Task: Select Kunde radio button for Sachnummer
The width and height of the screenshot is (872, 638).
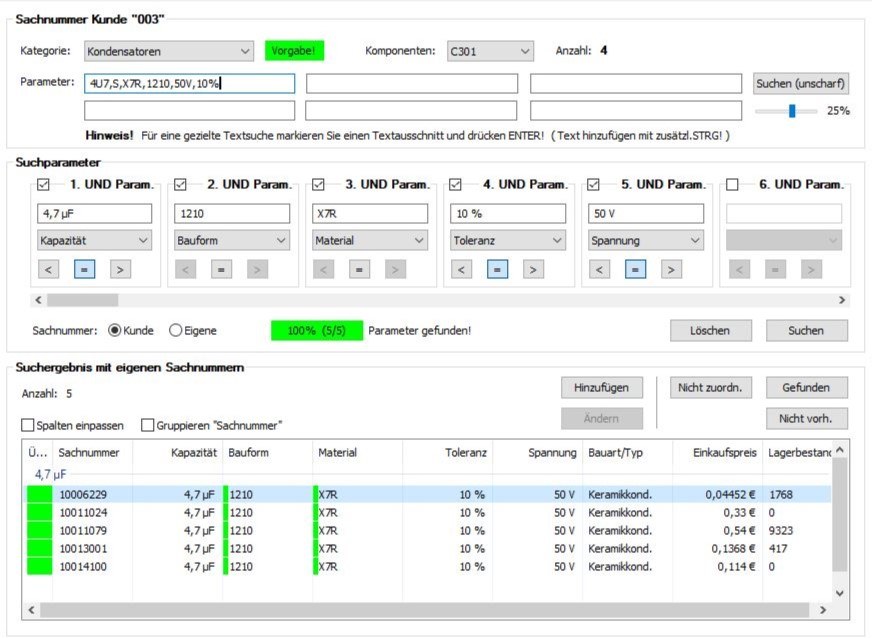Action: pos(115,330)
